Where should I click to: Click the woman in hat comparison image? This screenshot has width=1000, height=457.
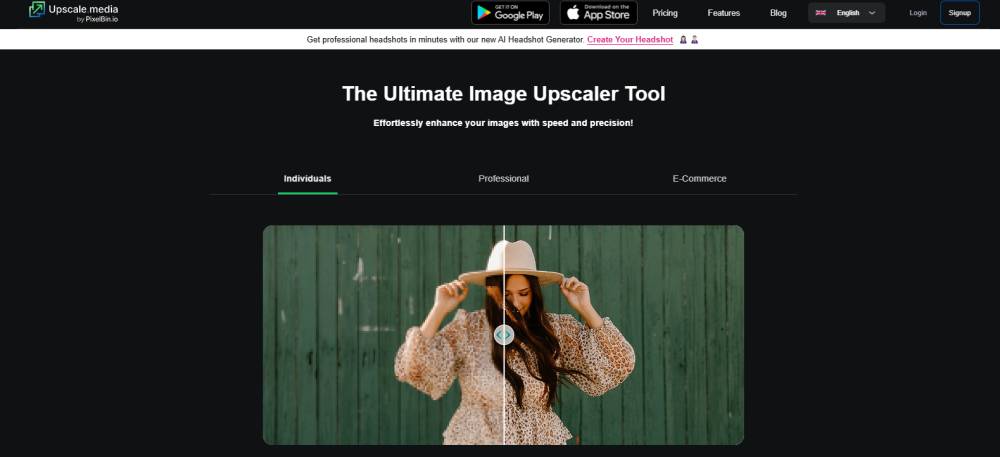tap(503, 335)
